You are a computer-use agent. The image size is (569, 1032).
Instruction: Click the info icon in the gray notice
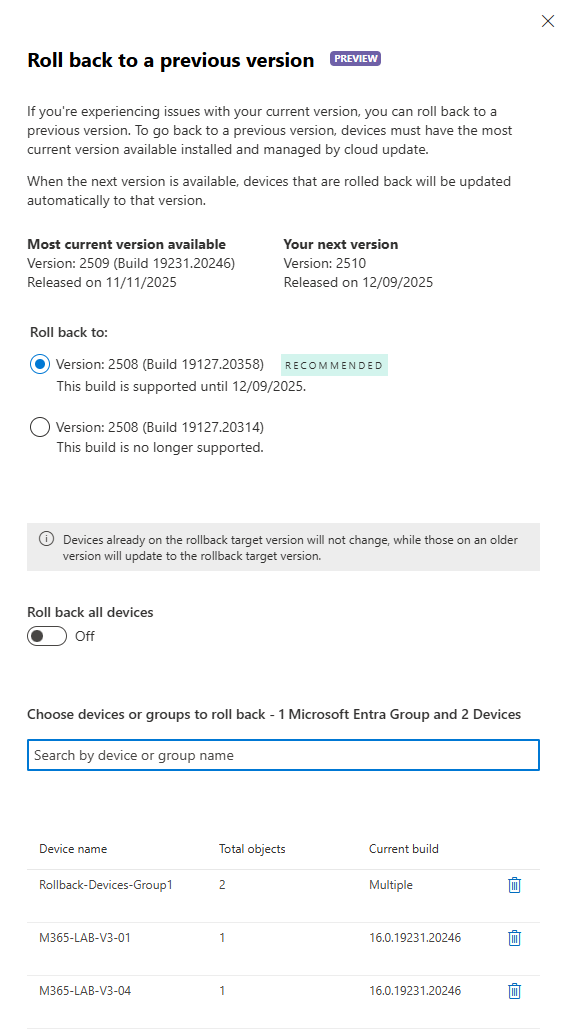pyautogui.click(x=46, y=539)
